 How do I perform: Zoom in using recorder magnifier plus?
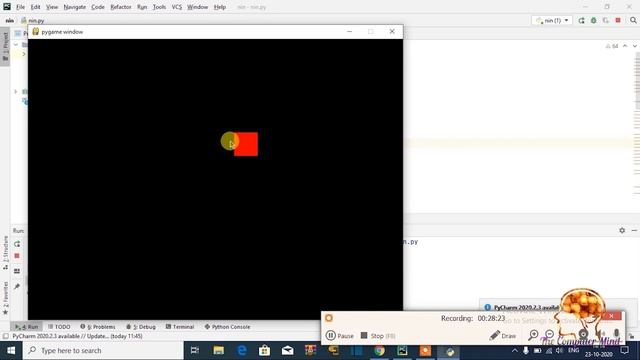tap(533, 336)
